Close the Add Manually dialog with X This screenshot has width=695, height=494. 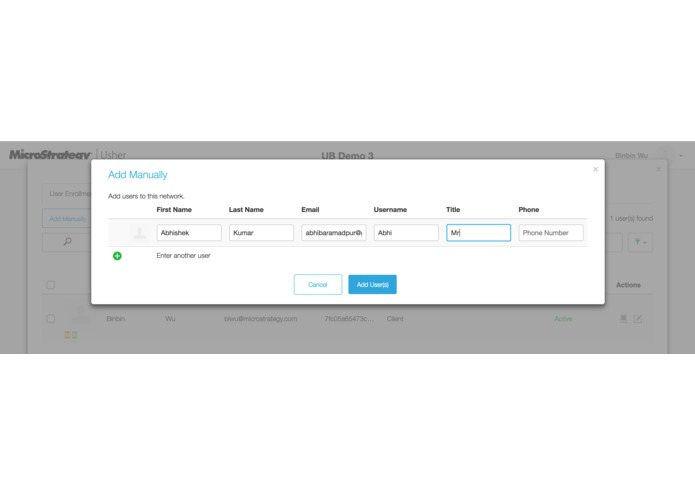pos(595,169)
